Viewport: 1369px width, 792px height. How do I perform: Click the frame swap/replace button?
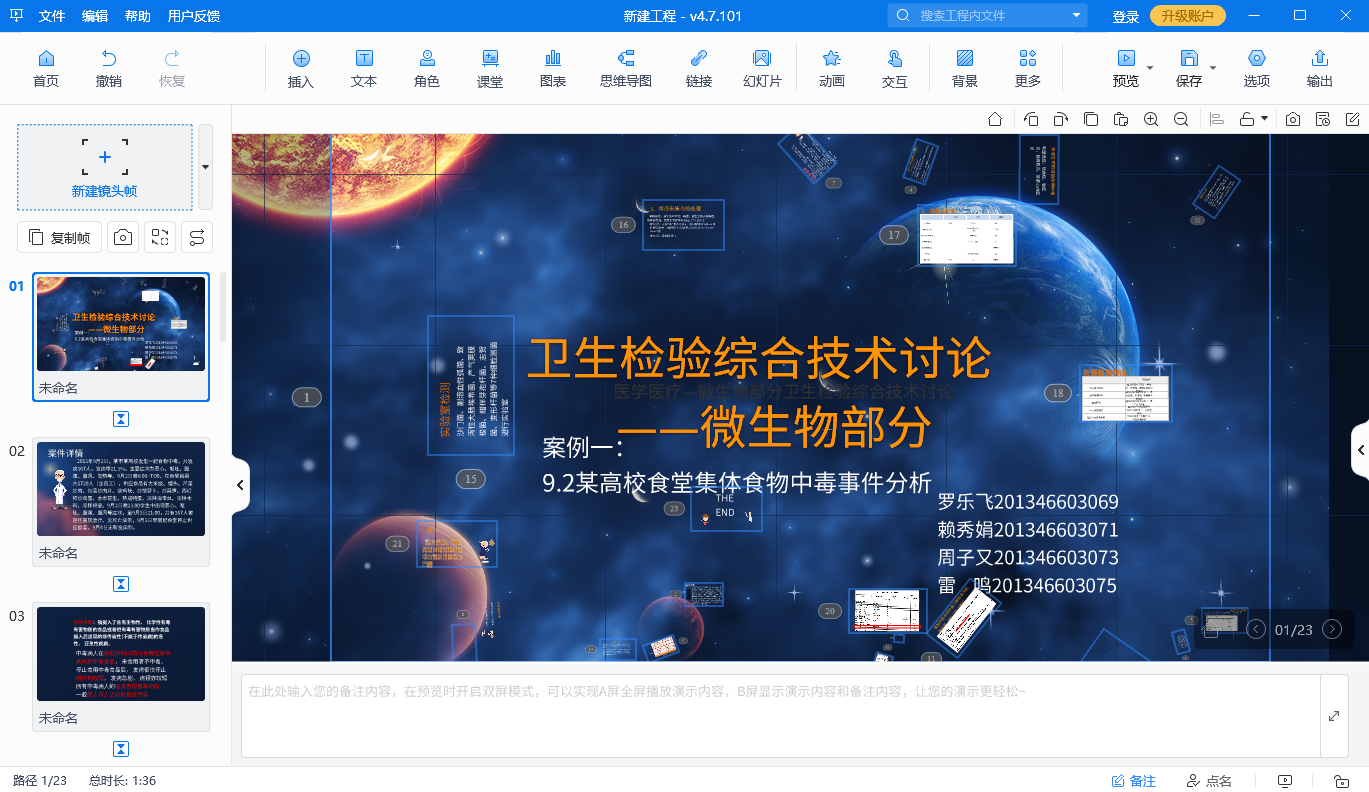pos(160,237)
